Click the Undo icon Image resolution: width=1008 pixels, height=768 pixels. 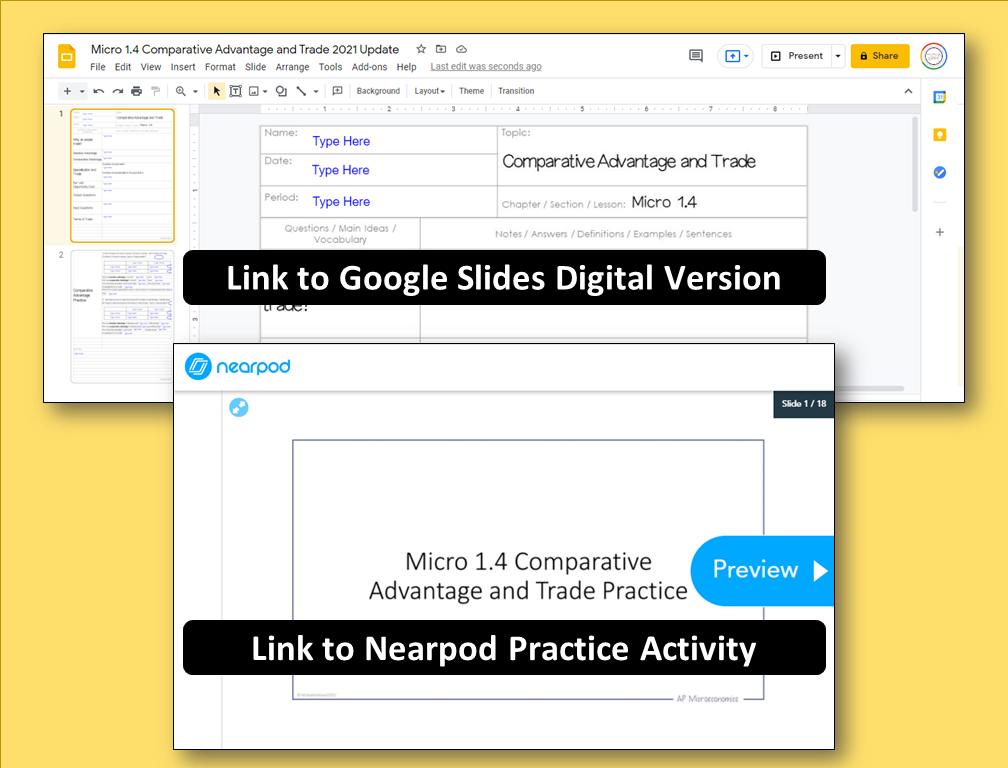[97, 90]
